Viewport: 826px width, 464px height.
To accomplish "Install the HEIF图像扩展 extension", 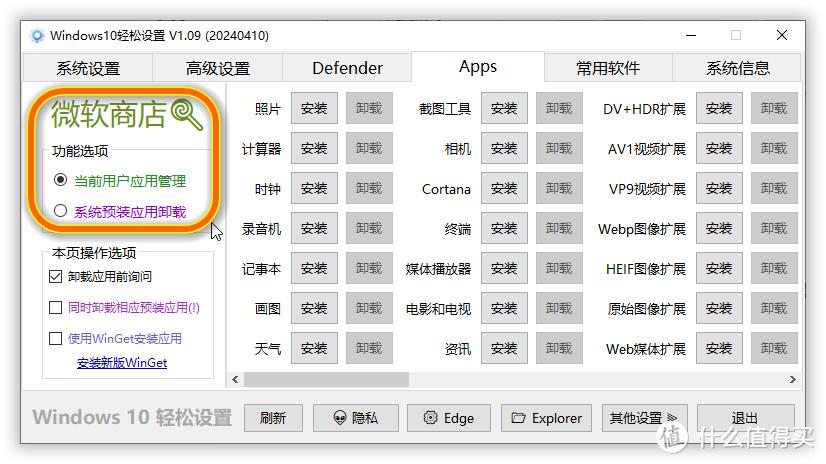I will pos(719,269).
